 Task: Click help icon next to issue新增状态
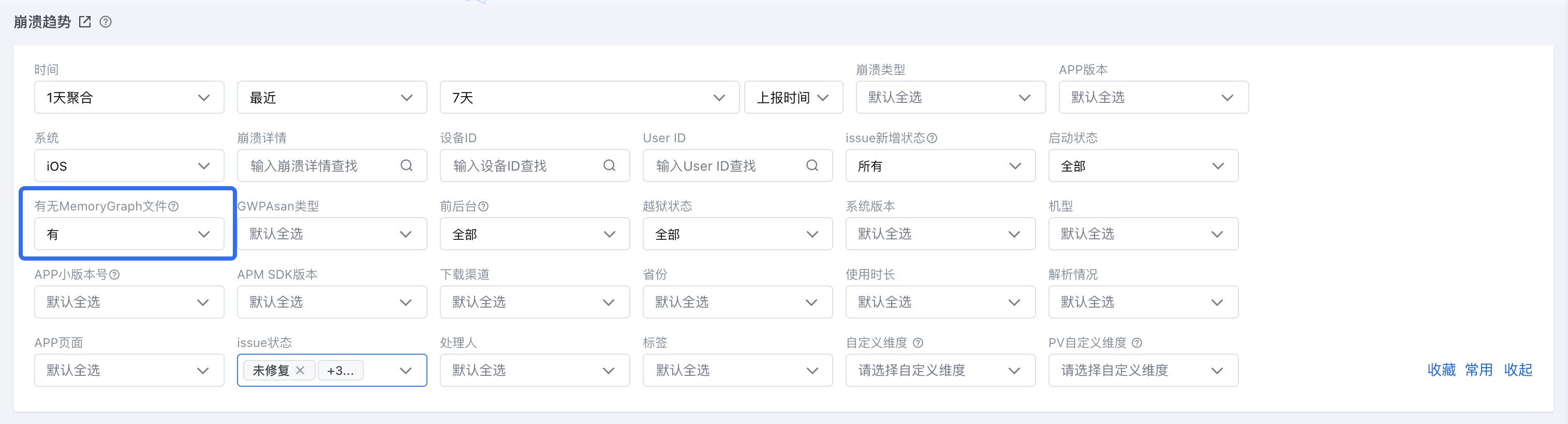pos(932,138)
